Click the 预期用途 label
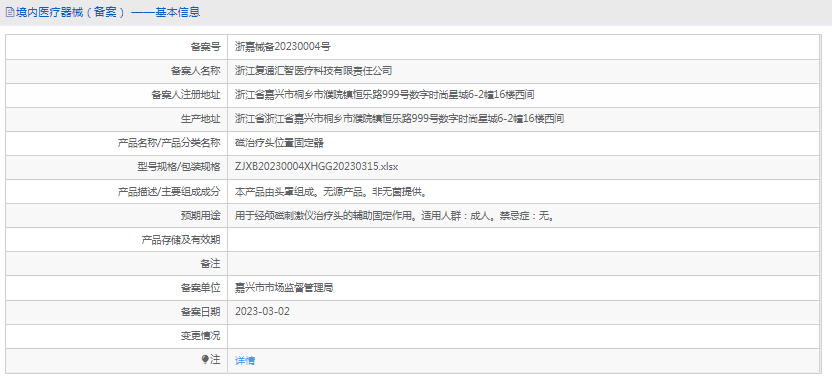Viewport: 832px width, 379px height. [200, 216]
